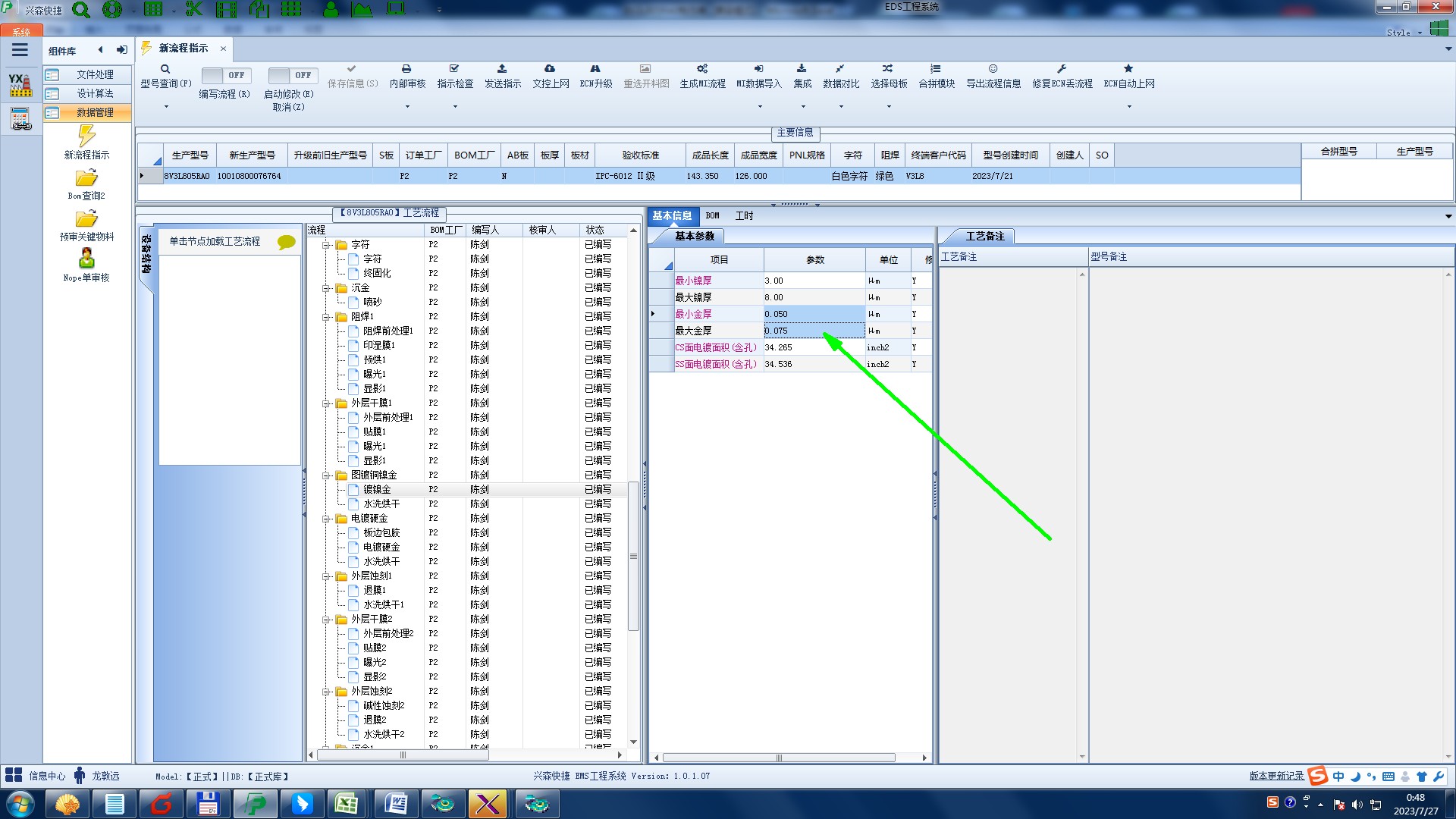Click the Windows Start button
Image resolution: width=1456 pixels, height=819 pixels.
[20, 804]
